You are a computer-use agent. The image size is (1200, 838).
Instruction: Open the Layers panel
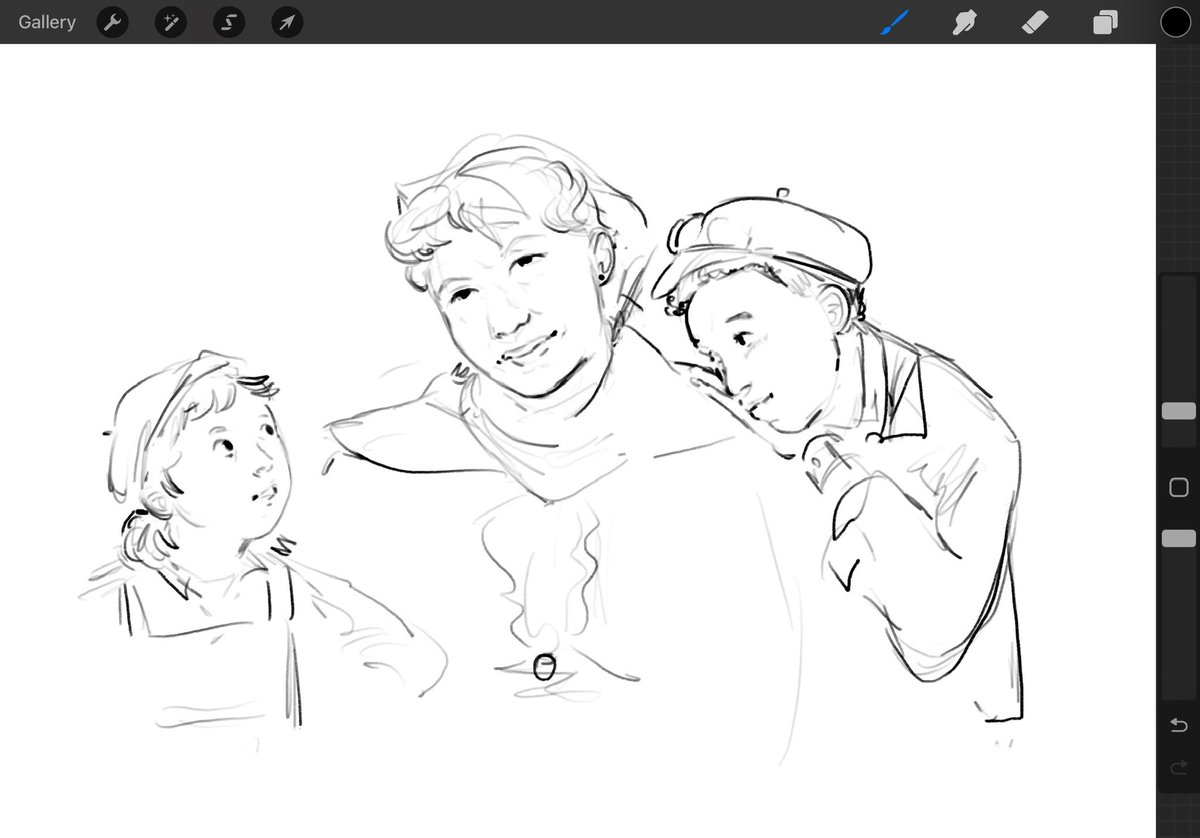pos(1105,22)
